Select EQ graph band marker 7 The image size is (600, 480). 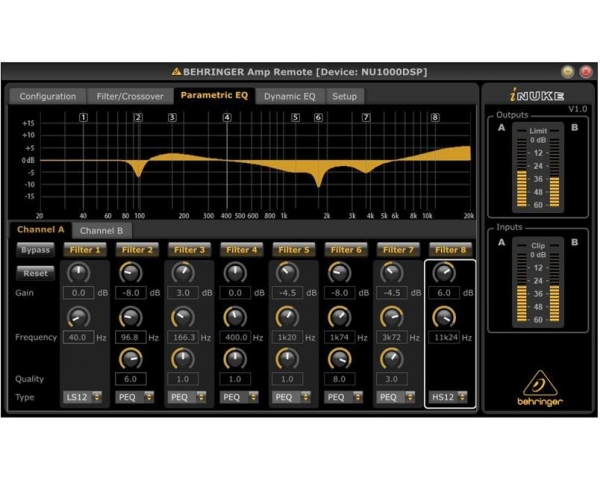(x=366, y=117)
